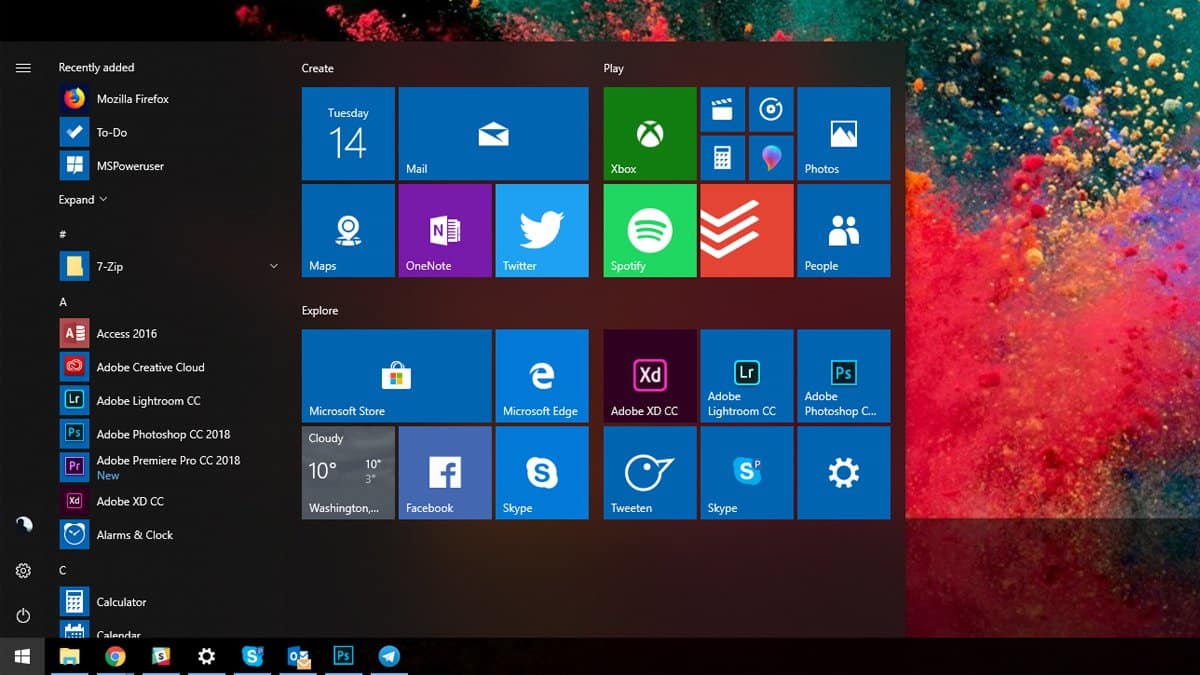Open the Facebook tile
Viewport: 1200px width, 675px height.
(444, 472)
